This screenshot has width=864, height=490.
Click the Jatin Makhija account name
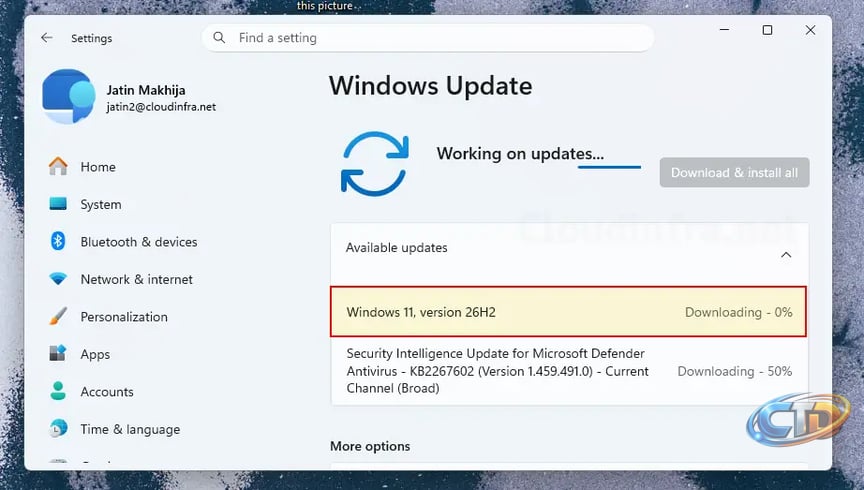tap(146, 90)
